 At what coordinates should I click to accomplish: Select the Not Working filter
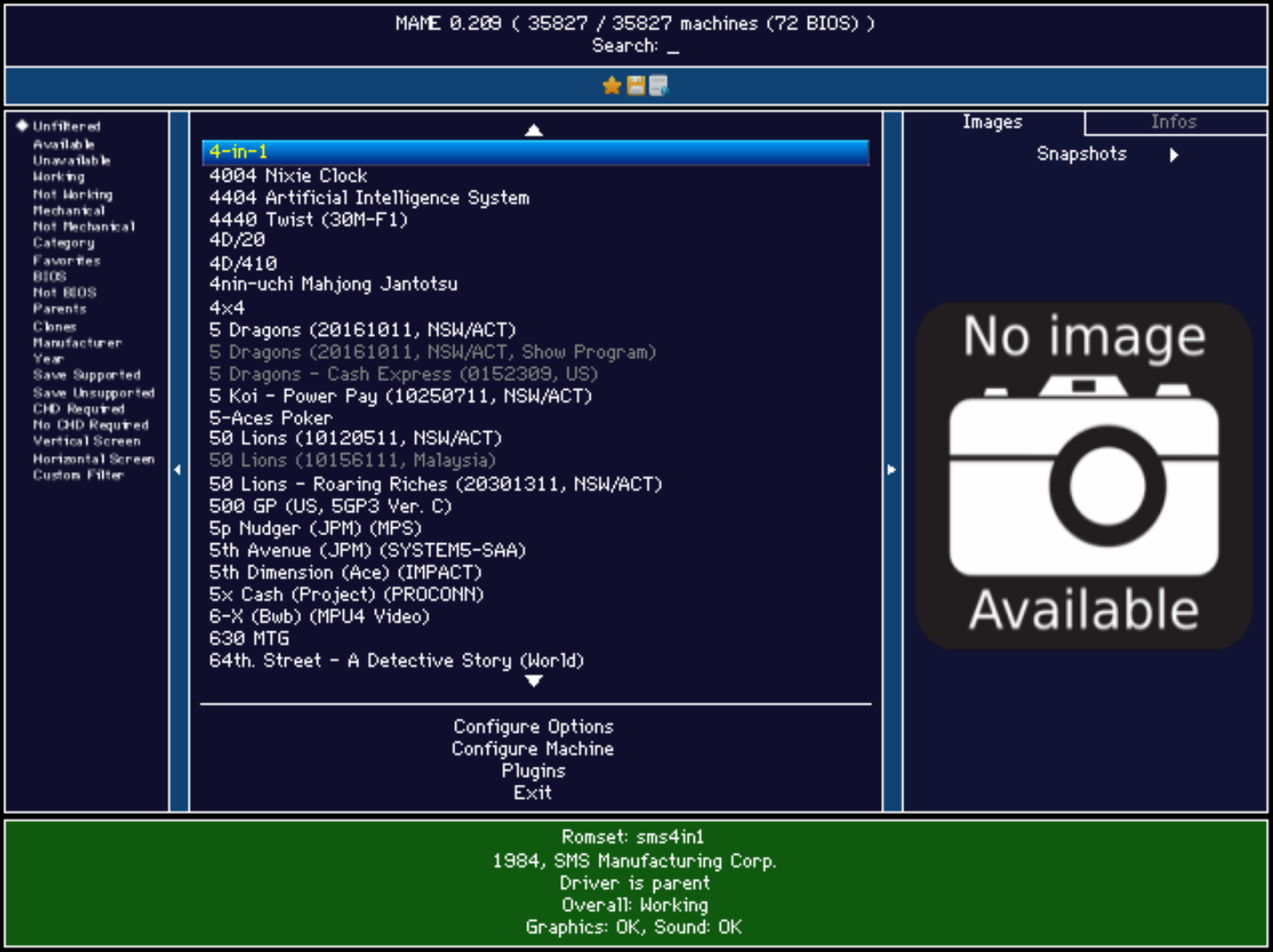point(73,194)
